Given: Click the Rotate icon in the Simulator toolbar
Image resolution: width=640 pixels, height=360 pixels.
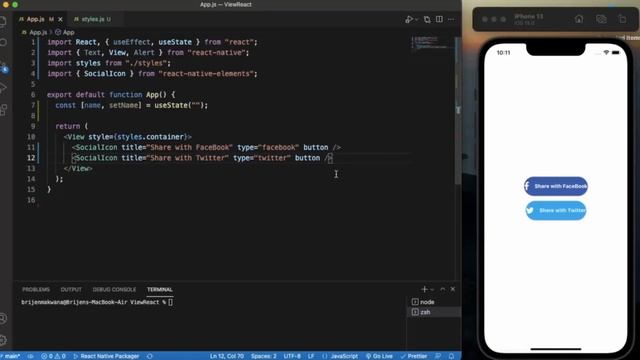Looking at the screenshot, I should pyautogui.click(x=622, y=19).
